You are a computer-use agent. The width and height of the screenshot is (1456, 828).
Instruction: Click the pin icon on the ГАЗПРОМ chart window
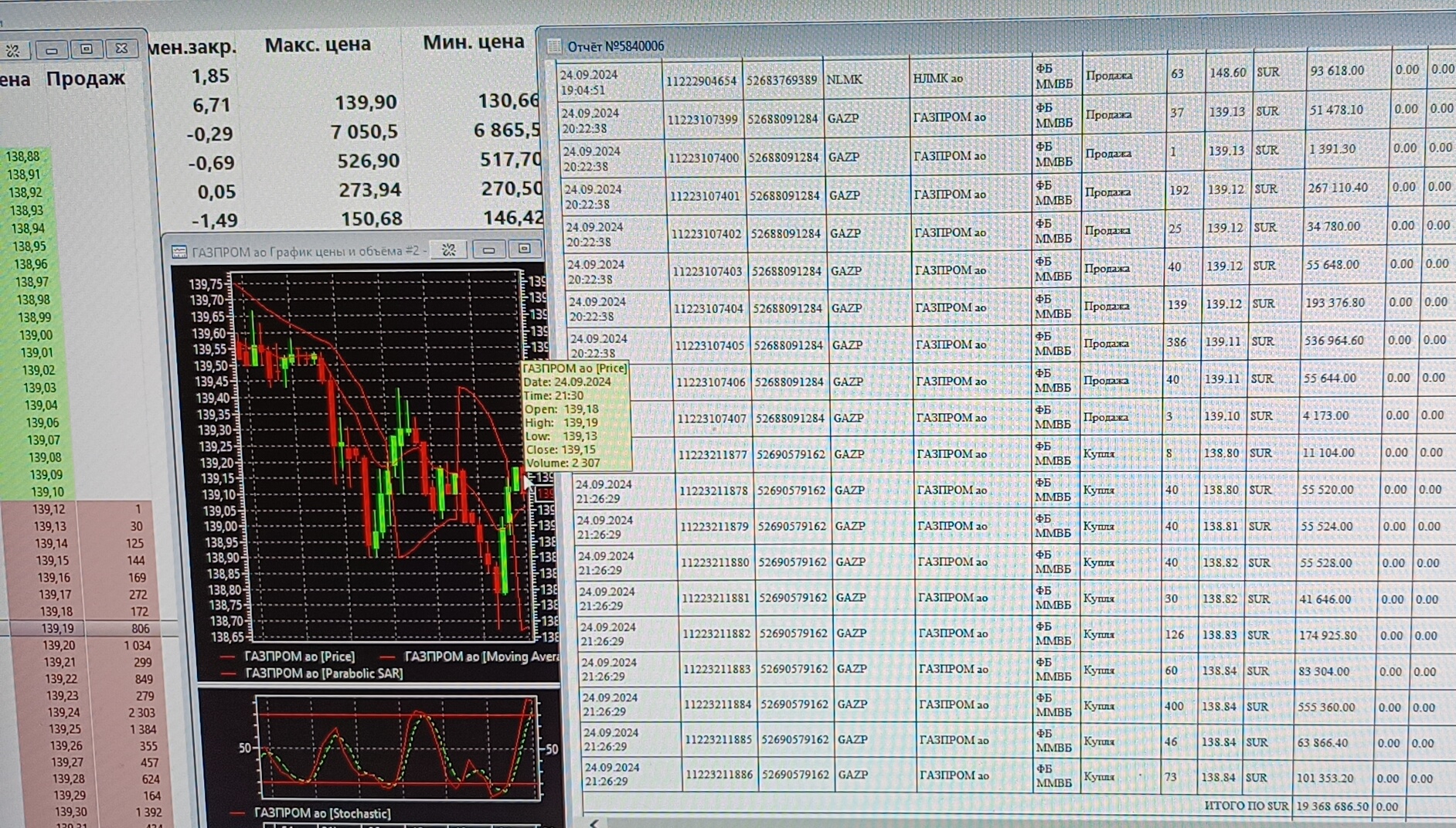pyautogui.click(x=448, y=249)
